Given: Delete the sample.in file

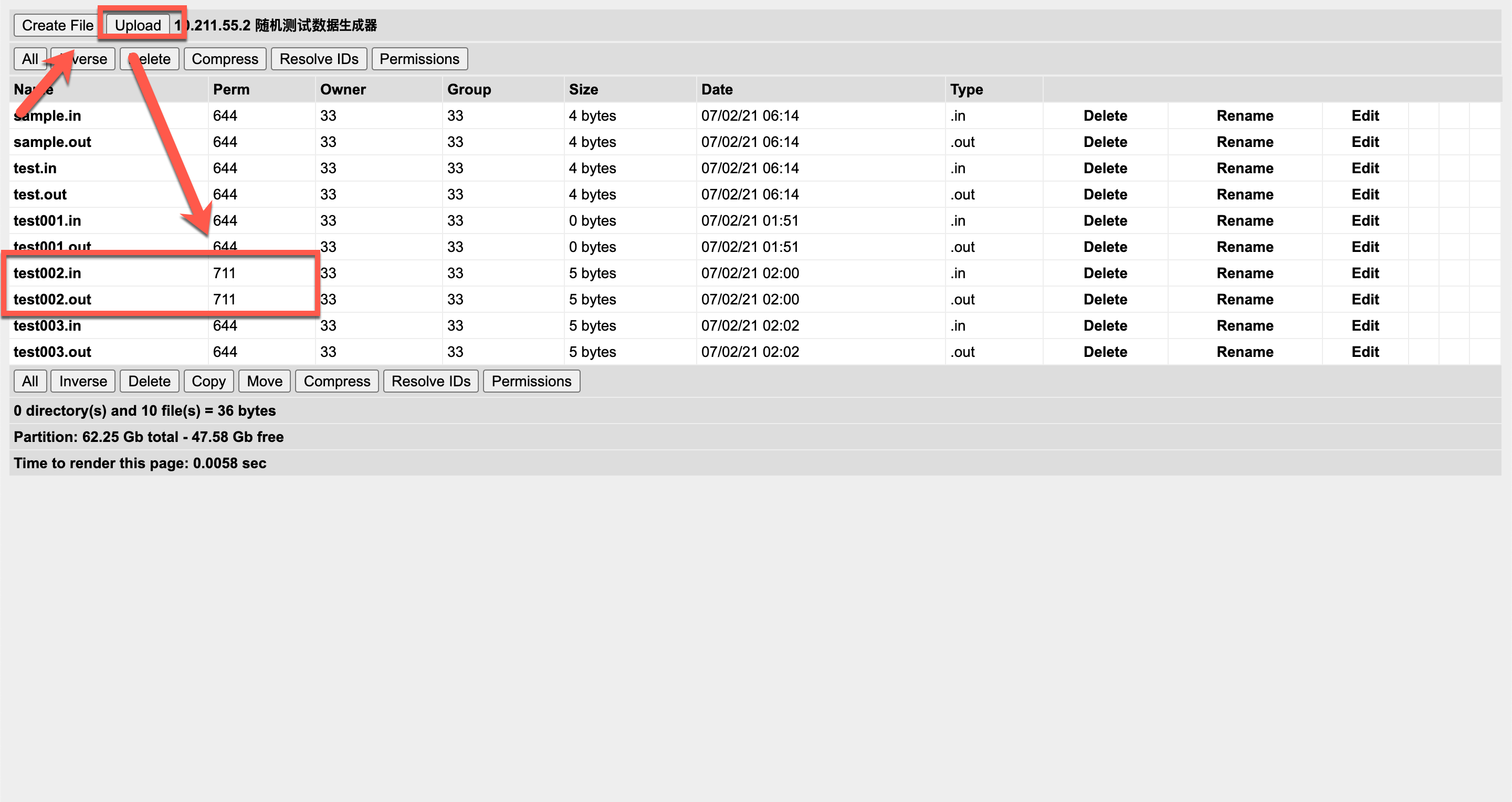Looking at the screenshot, I should click(x=1105, y=115).
